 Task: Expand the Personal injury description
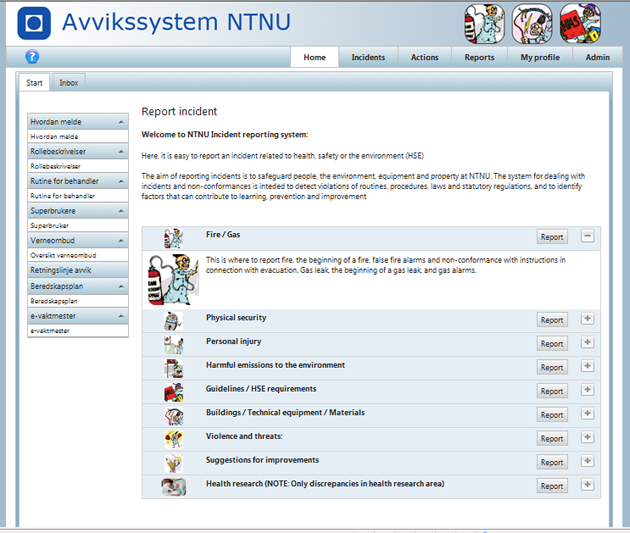coord(587,343)
